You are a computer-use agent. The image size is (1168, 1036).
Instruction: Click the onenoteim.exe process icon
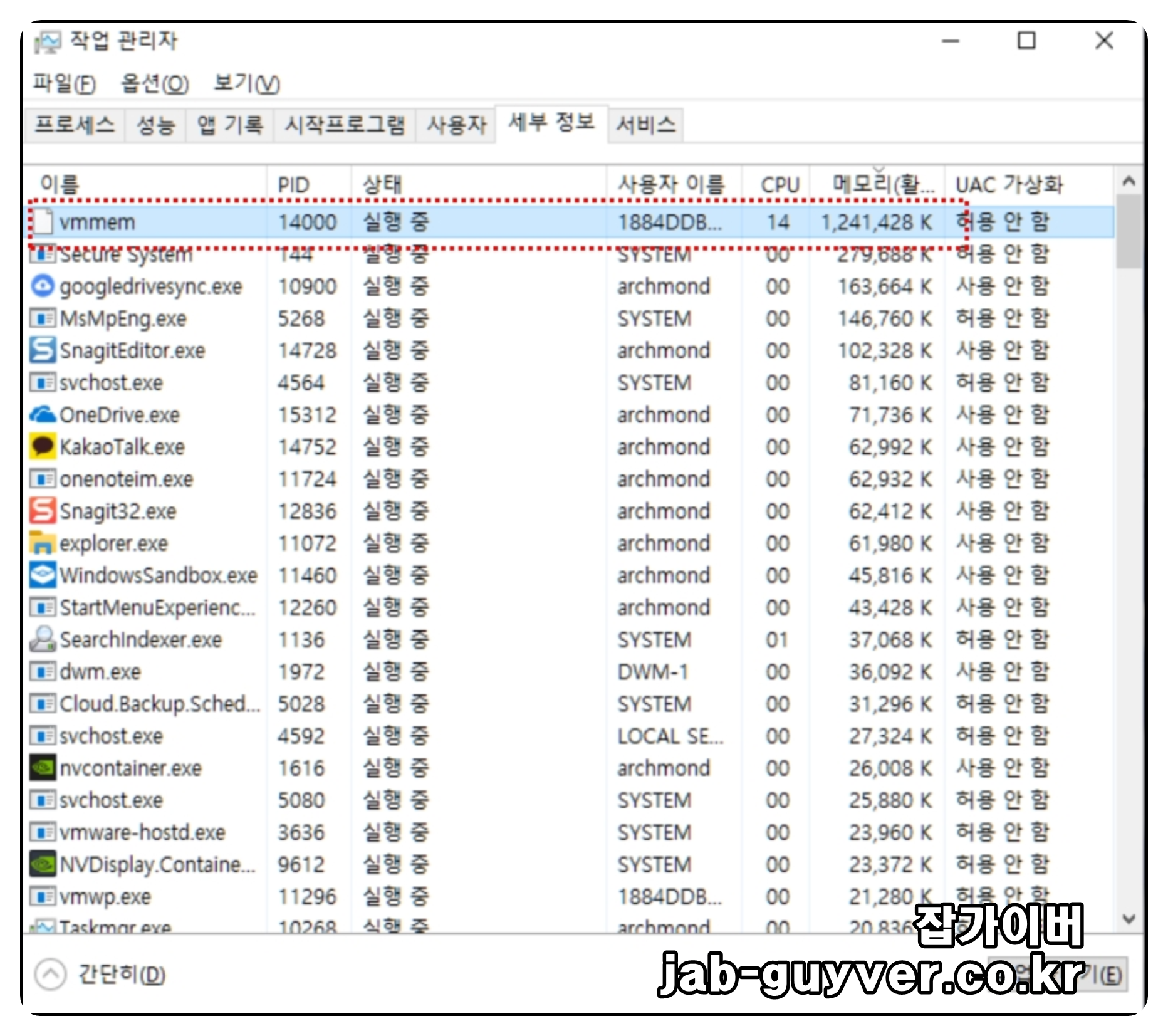pyautogui.click(x=43, y=479)
